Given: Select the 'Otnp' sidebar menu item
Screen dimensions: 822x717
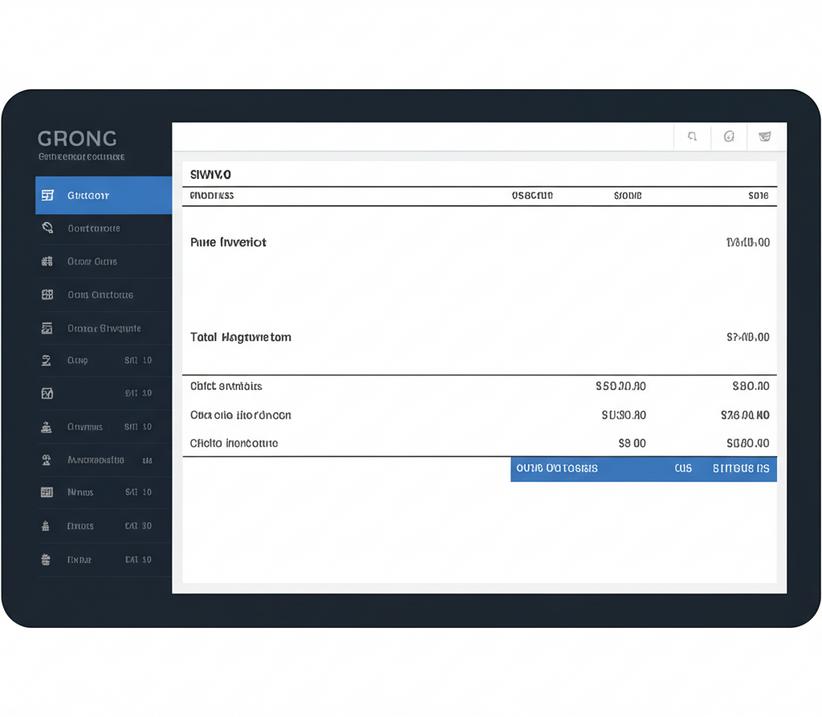Looking at the screenshot, I should pyautogui.click(x=77, y=360).
